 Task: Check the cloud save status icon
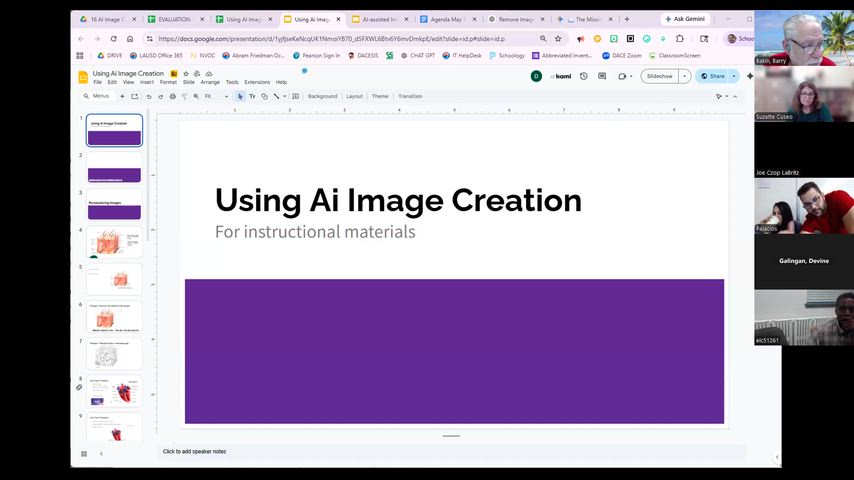(209, 74)
